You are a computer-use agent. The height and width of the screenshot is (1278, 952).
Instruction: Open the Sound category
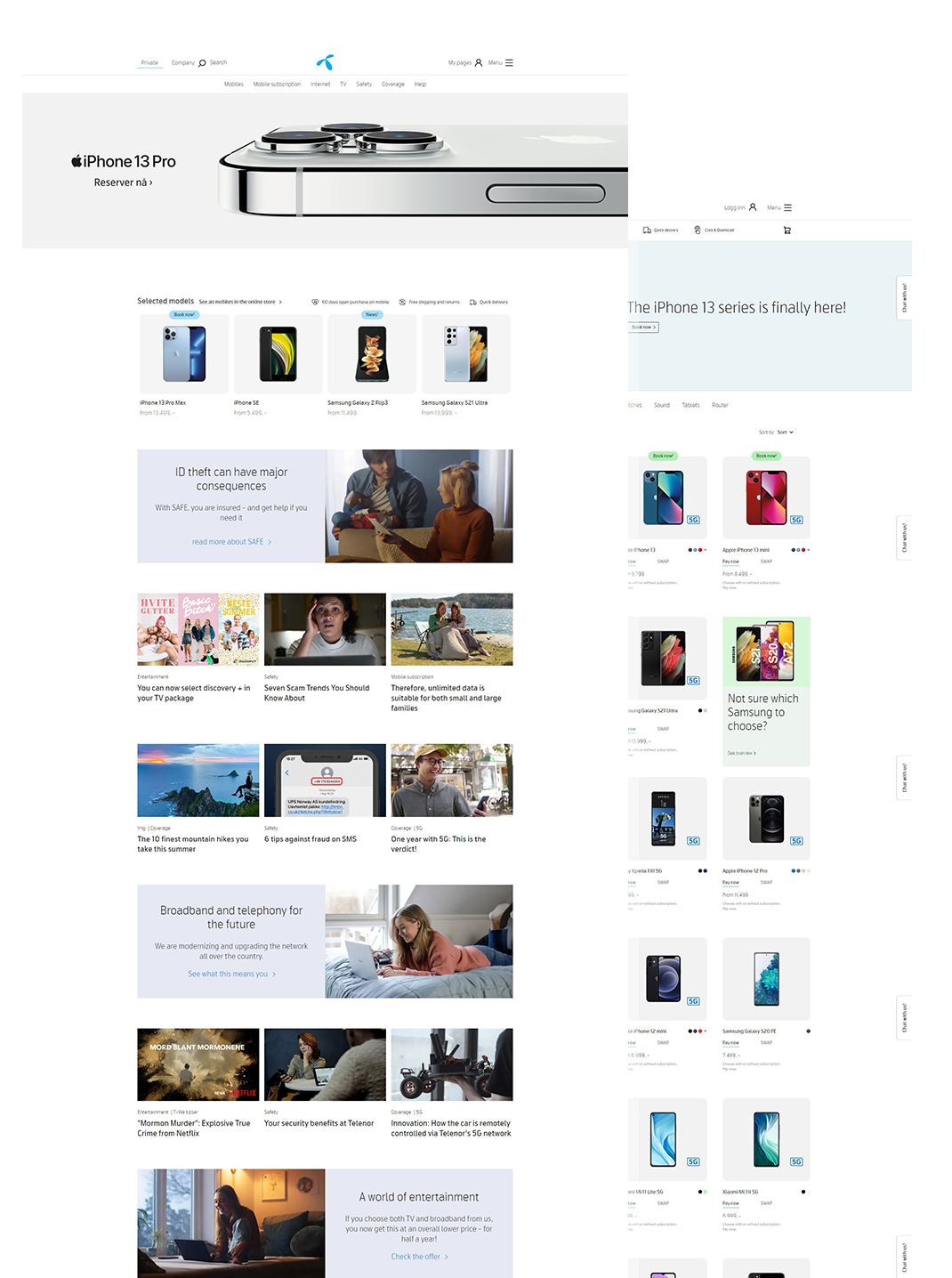pos(662,405)
